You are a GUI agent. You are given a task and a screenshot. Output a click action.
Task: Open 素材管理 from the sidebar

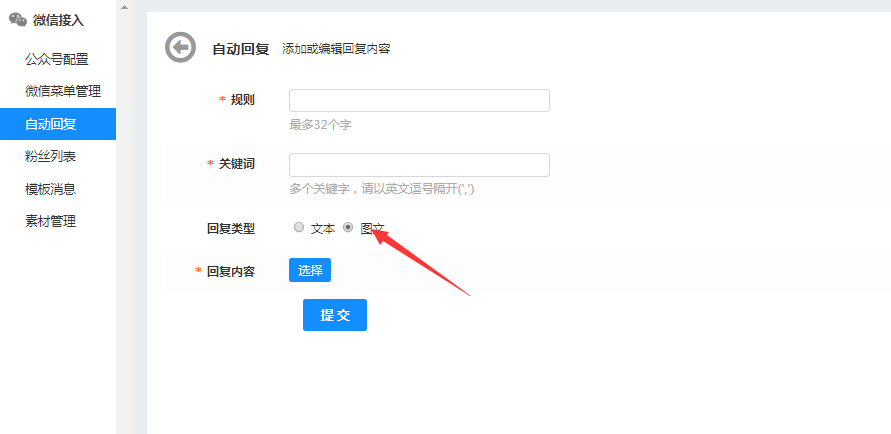(x=51, y=221)
